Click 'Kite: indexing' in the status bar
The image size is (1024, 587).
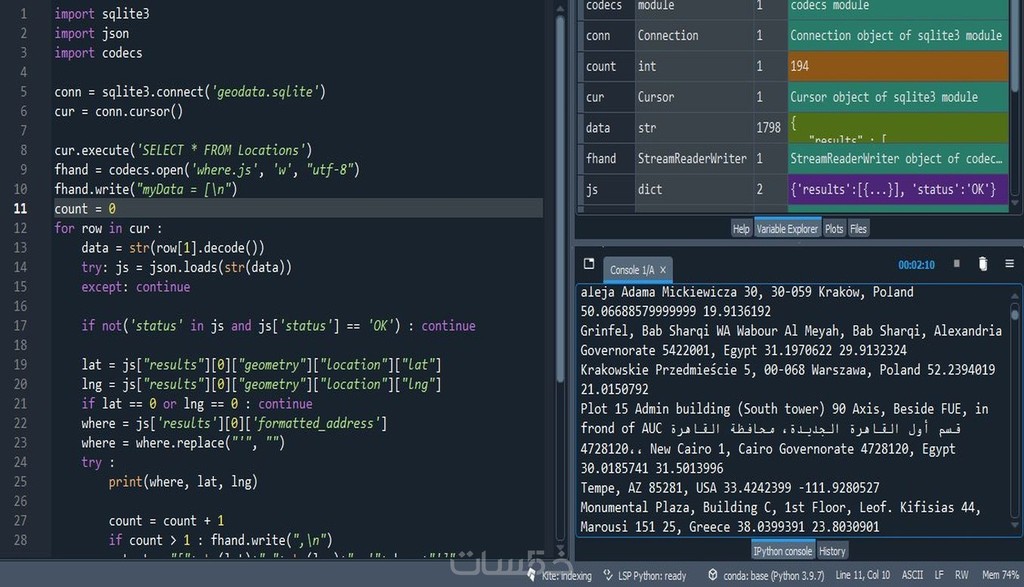click(x=566, y=575)
